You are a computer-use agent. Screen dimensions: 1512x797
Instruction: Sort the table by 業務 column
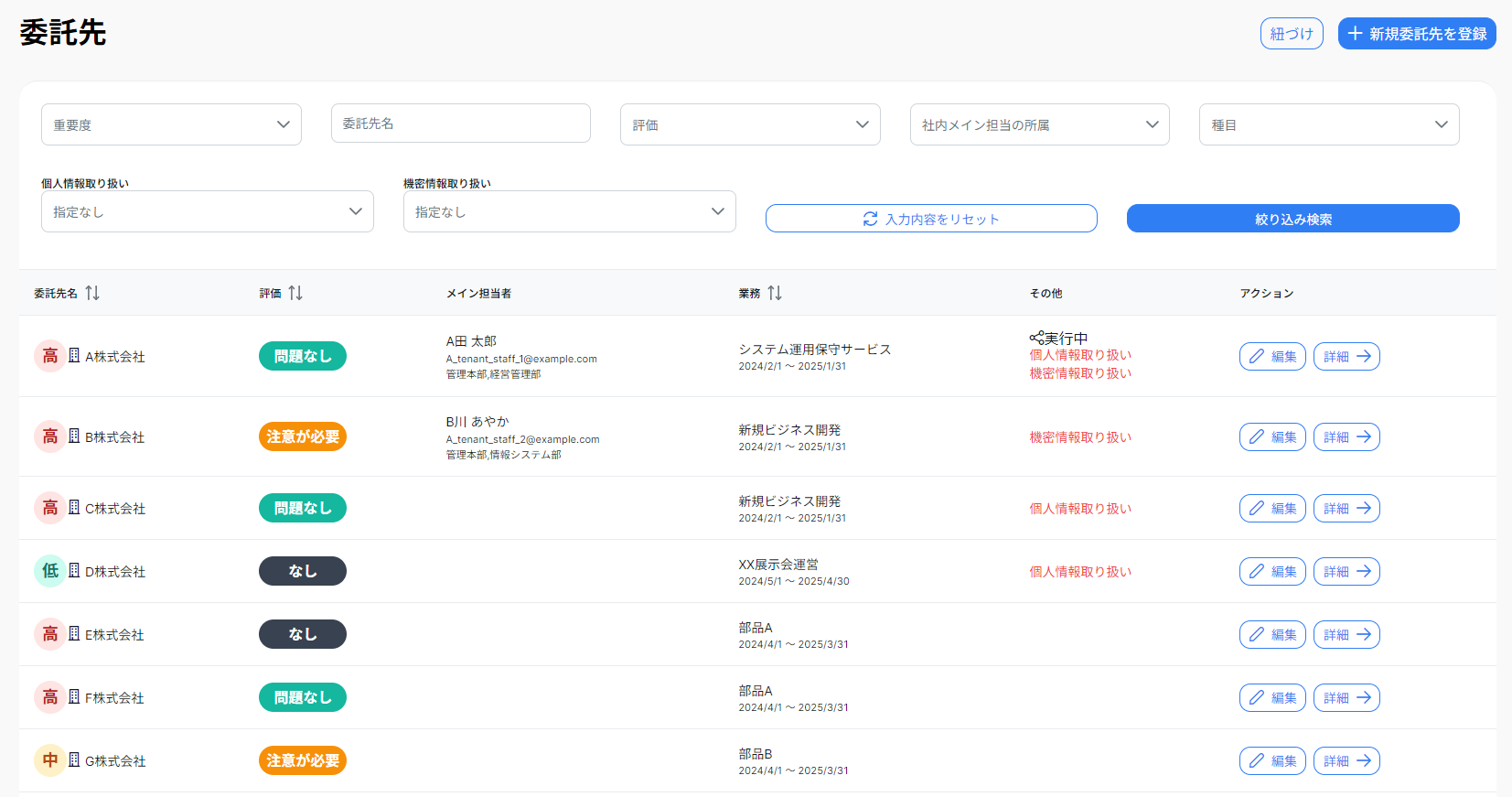pyautogui.click(x=775, y=293)
